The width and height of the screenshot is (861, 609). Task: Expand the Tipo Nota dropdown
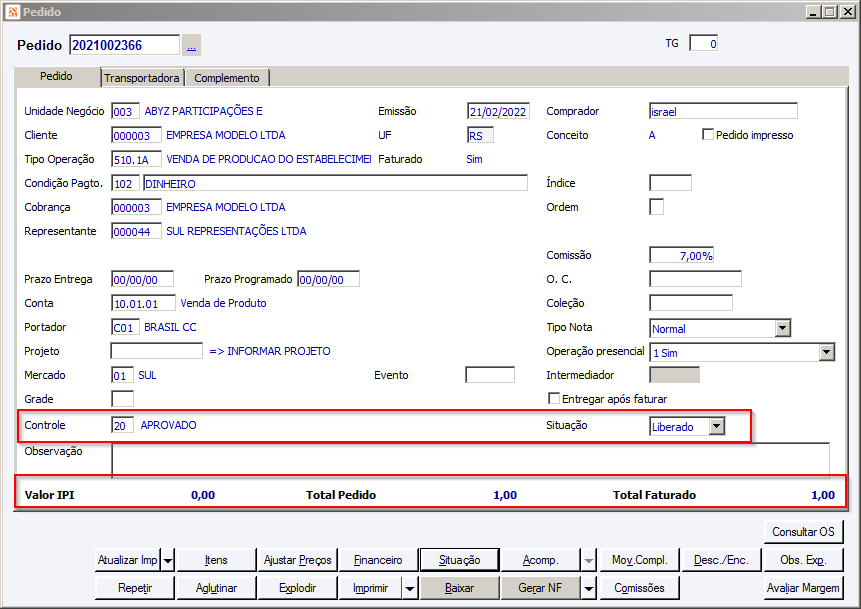(x=782, y=328)
